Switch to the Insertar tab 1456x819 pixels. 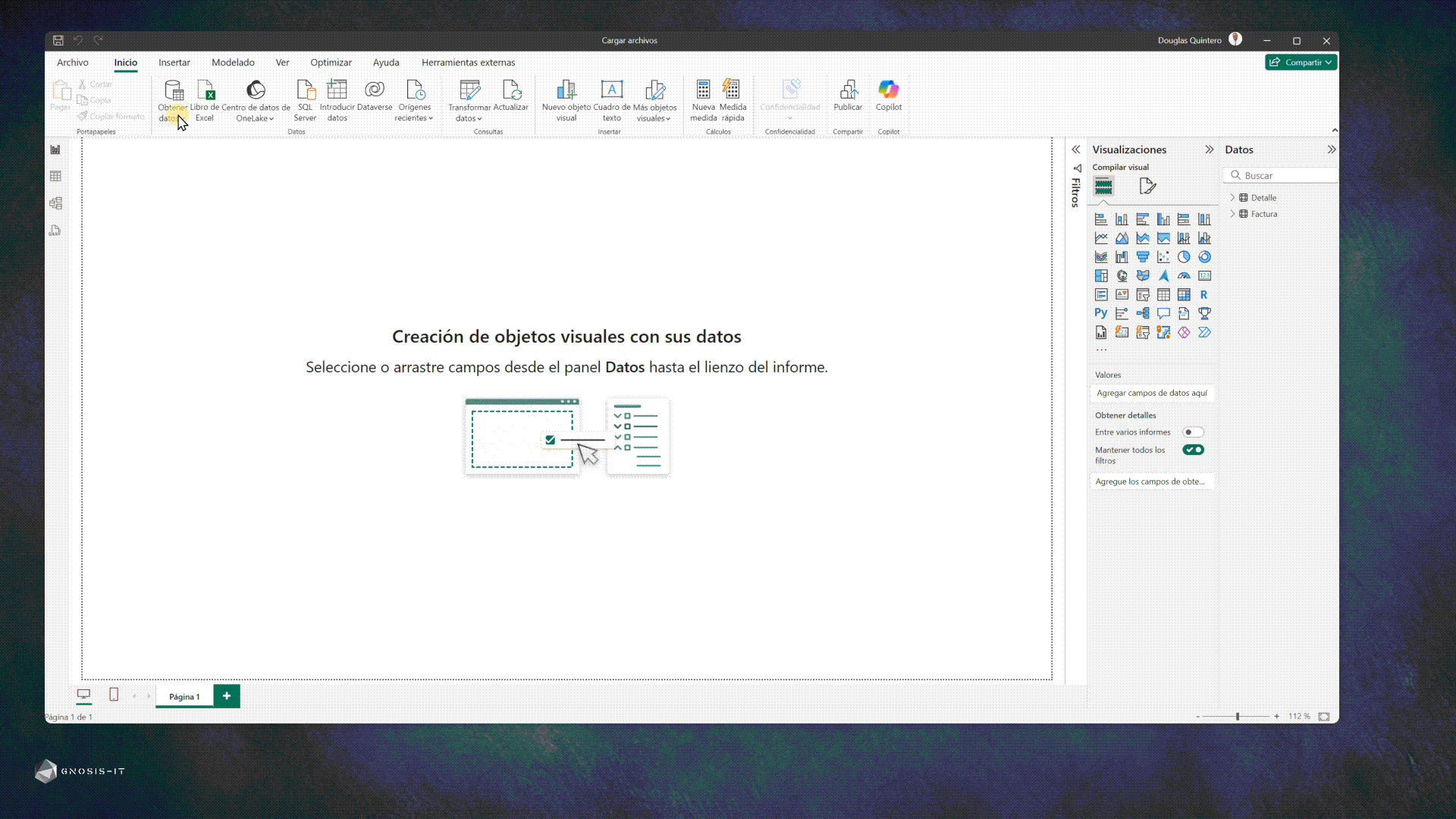[174, 62]
